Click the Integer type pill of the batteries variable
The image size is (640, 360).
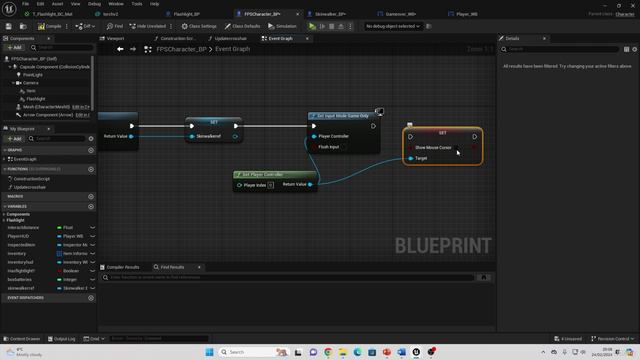(59, 280)
